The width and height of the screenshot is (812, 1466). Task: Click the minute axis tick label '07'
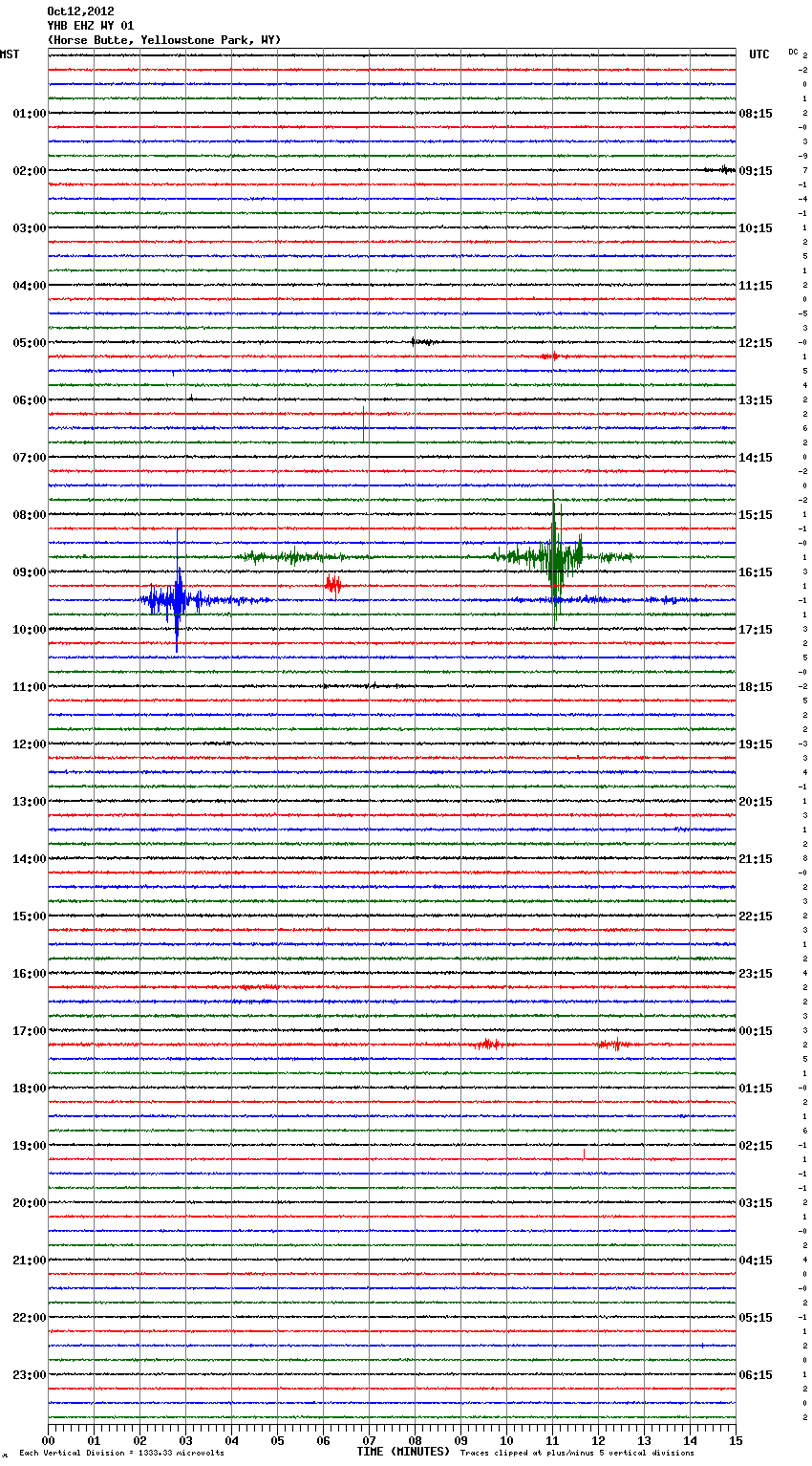(370, 1440)
